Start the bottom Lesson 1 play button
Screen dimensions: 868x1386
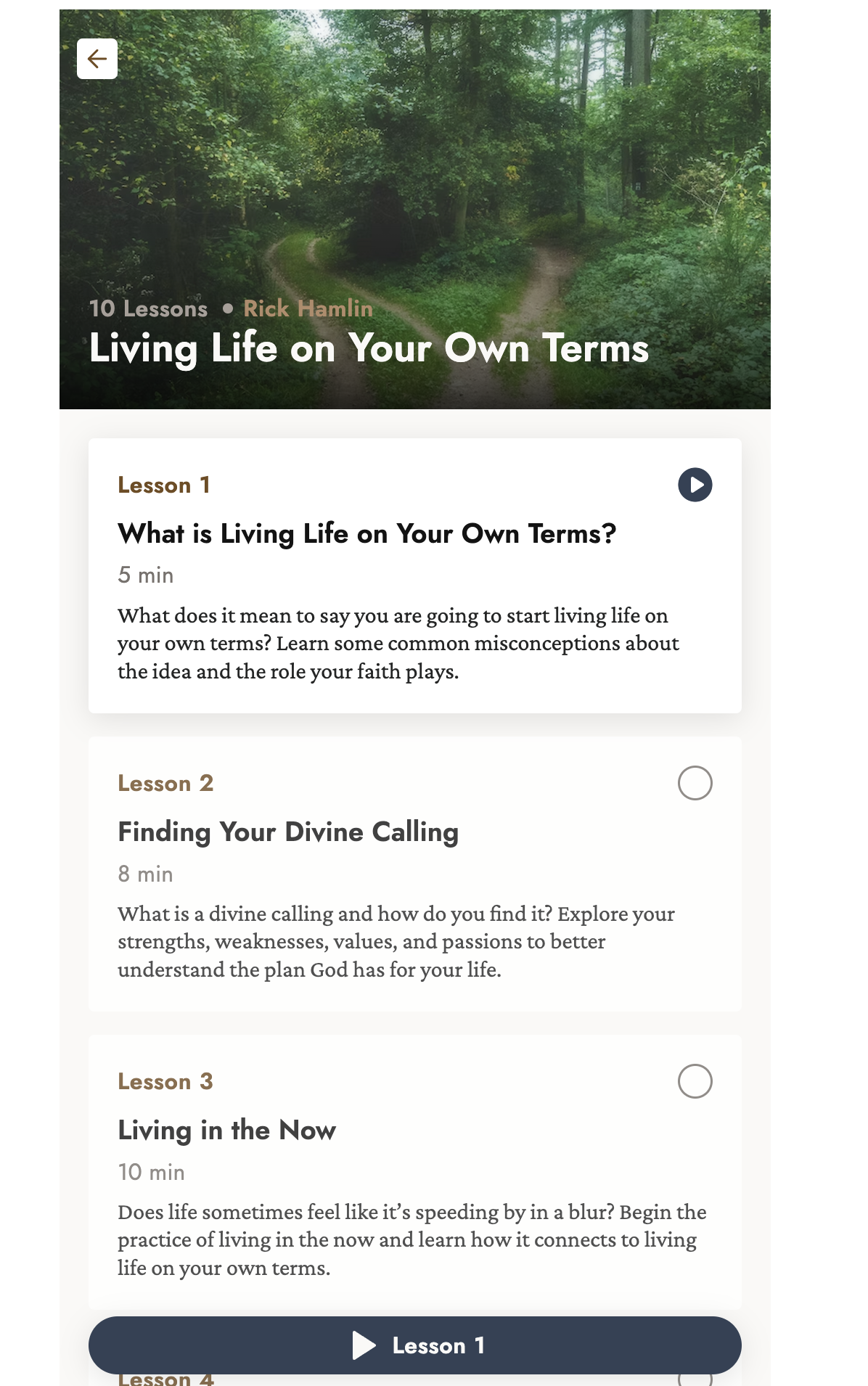pyautogui.click(x=415, y=1345)
